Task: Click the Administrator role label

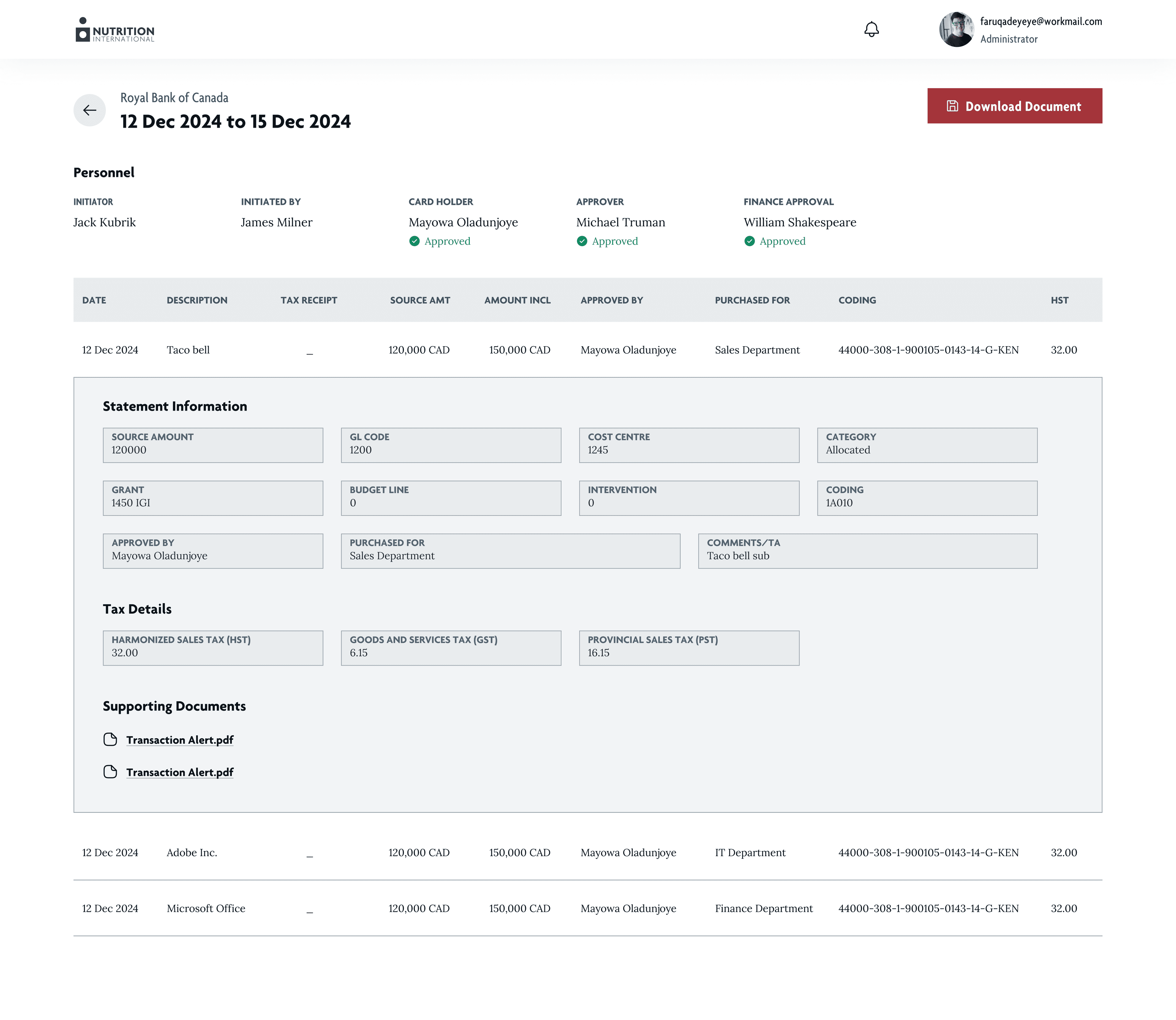Action: (x=1009, y=39)
